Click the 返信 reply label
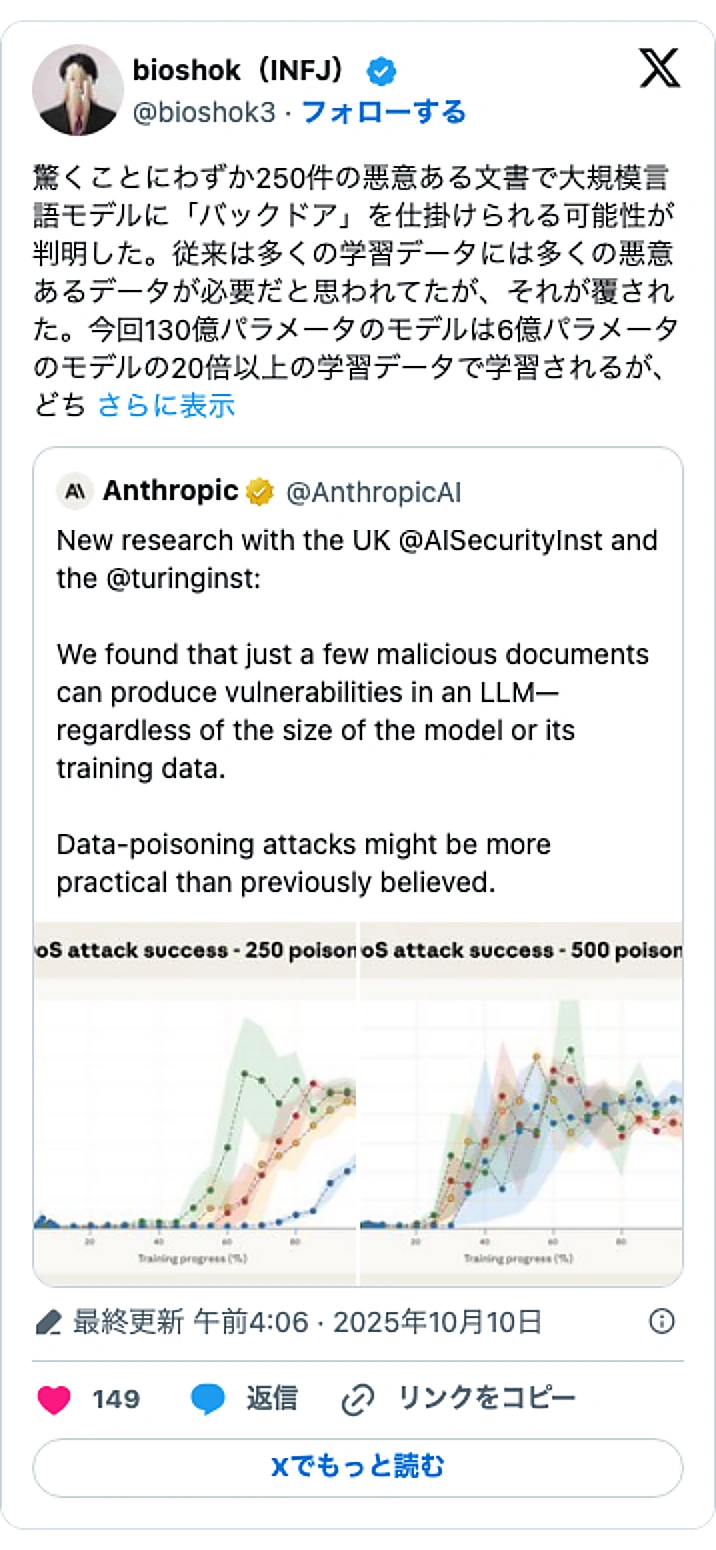Image resolution: width=716 pixels, height=1550 pixels. point(272,1398)
